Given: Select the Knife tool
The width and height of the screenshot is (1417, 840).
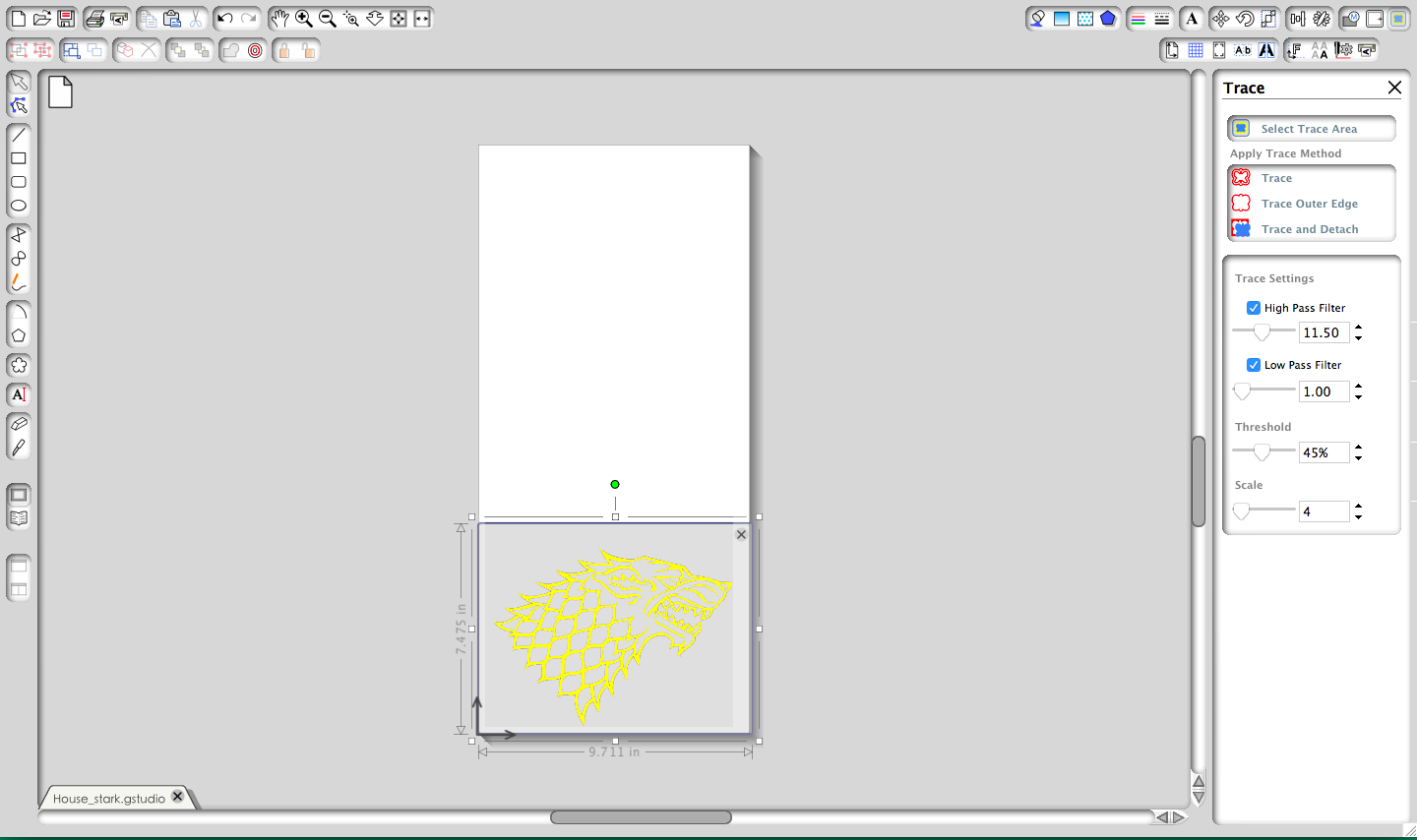Looking at the screenshot, I should pyautogui.click(x=19, y=448).
